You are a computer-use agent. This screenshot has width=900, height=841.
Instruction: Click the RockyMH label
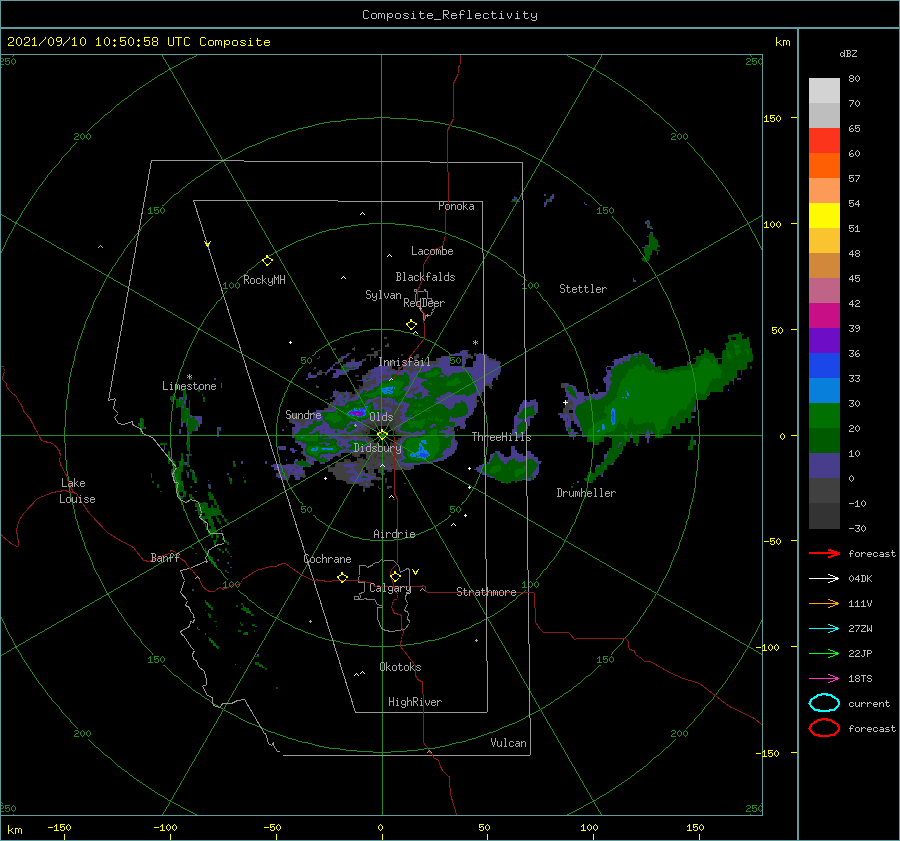tap(264, 280)
